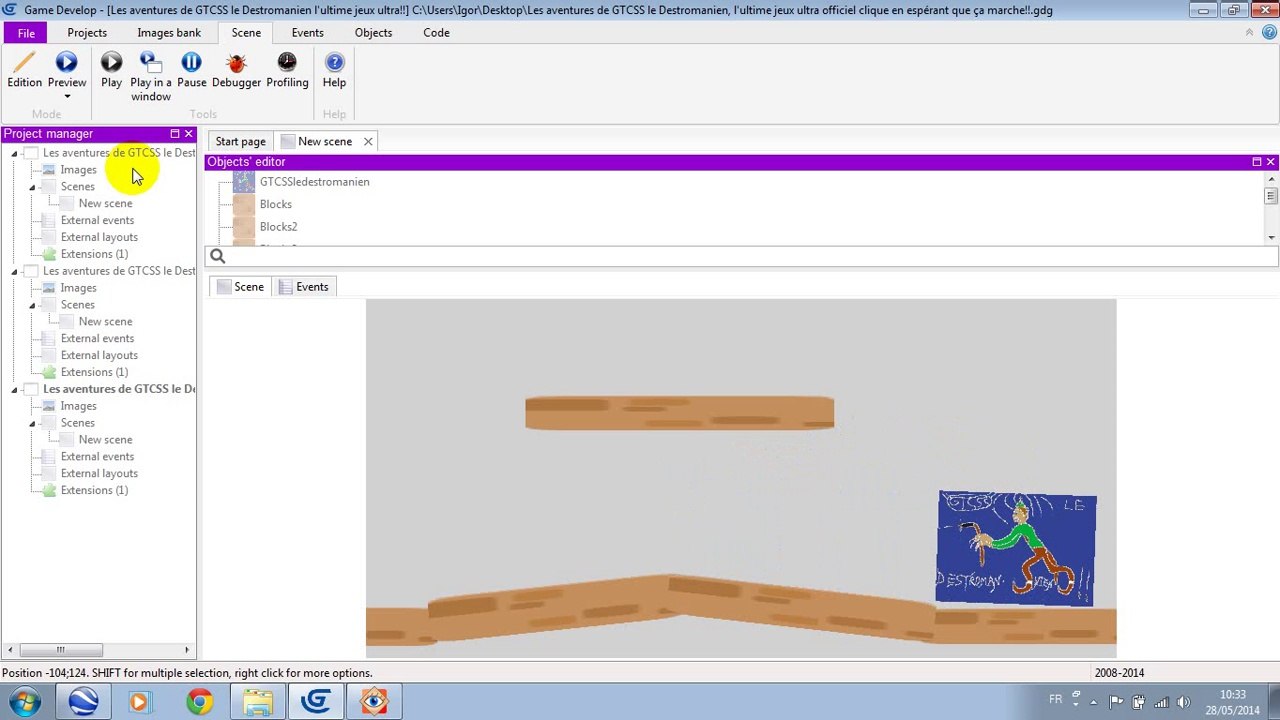Click the Action Center flag icon
This screenshot has width=1280, height=720.
(1116, 702)
